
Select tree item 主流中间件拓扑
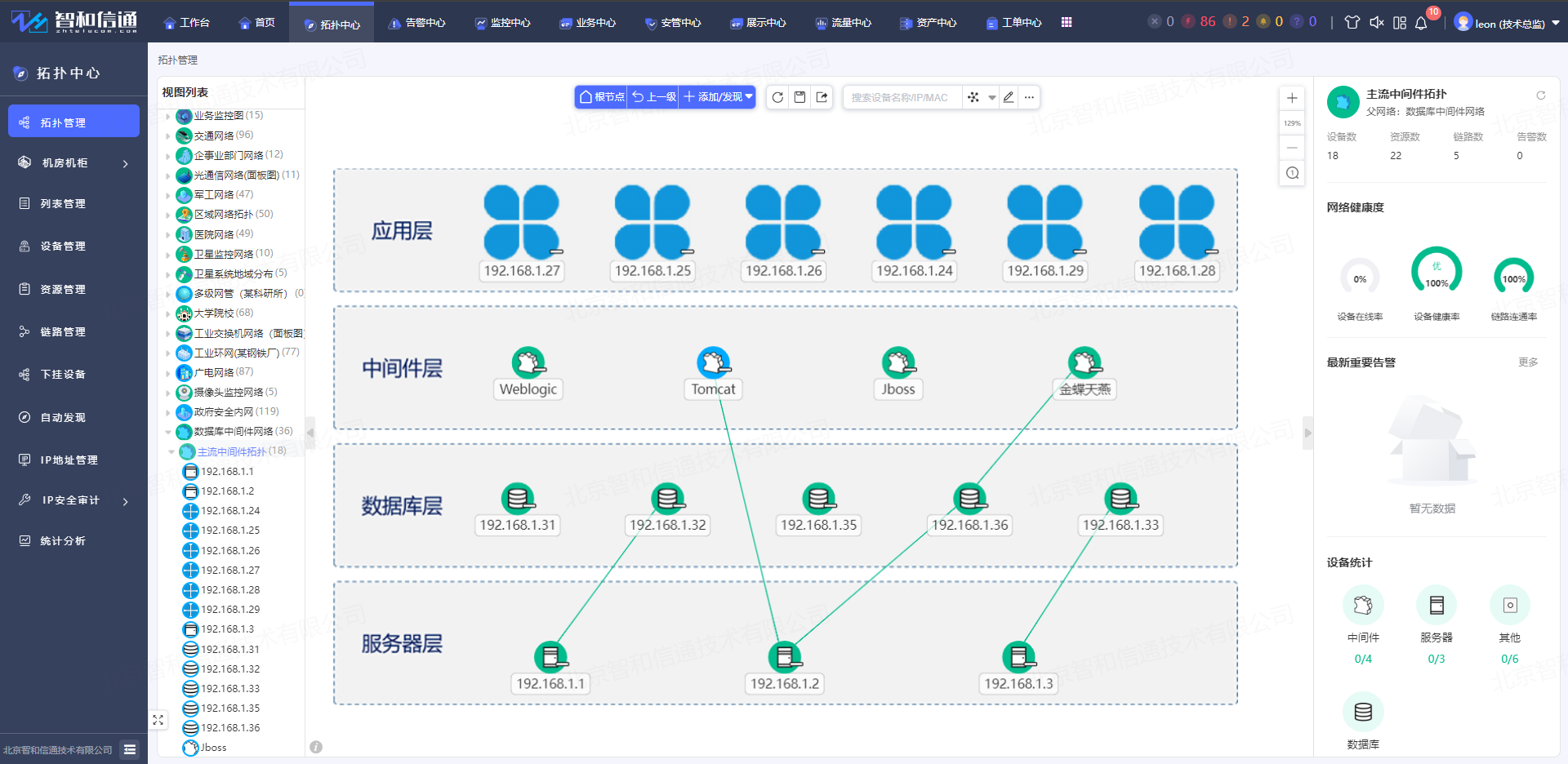tap(233, 451)
